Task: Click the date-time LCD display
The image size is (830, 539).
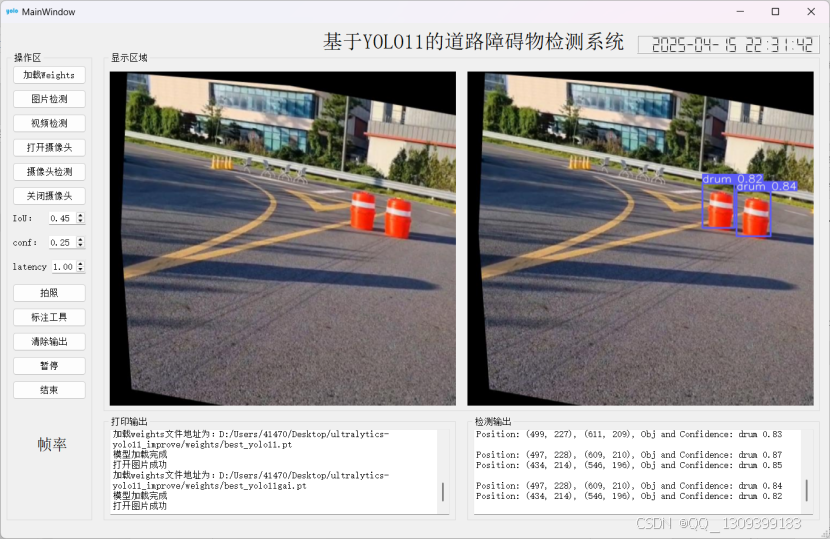Action: coord(729,45)
